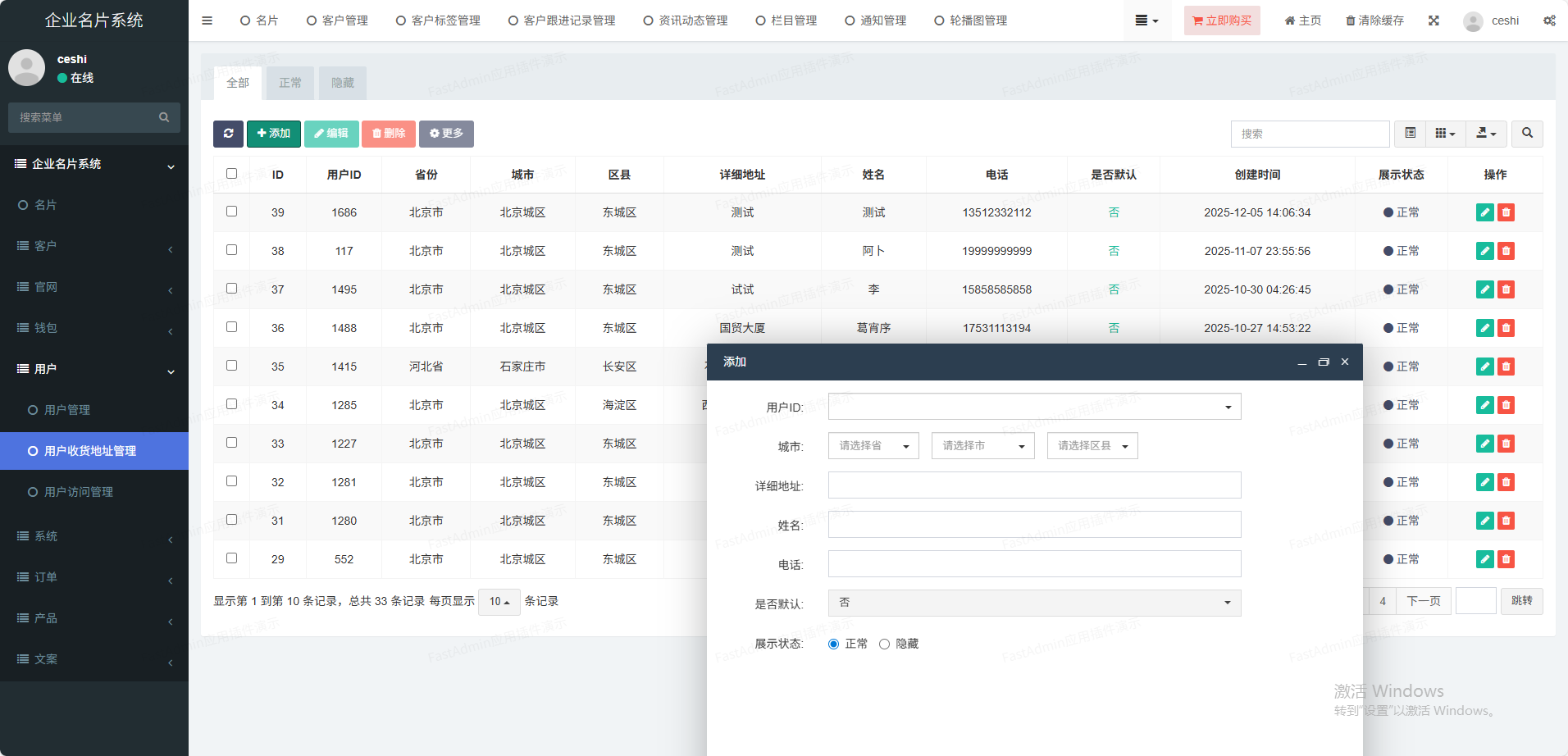Screen dimensions: 1568x756
Task: Click the 详细地址 input field
Action: 1034,485
